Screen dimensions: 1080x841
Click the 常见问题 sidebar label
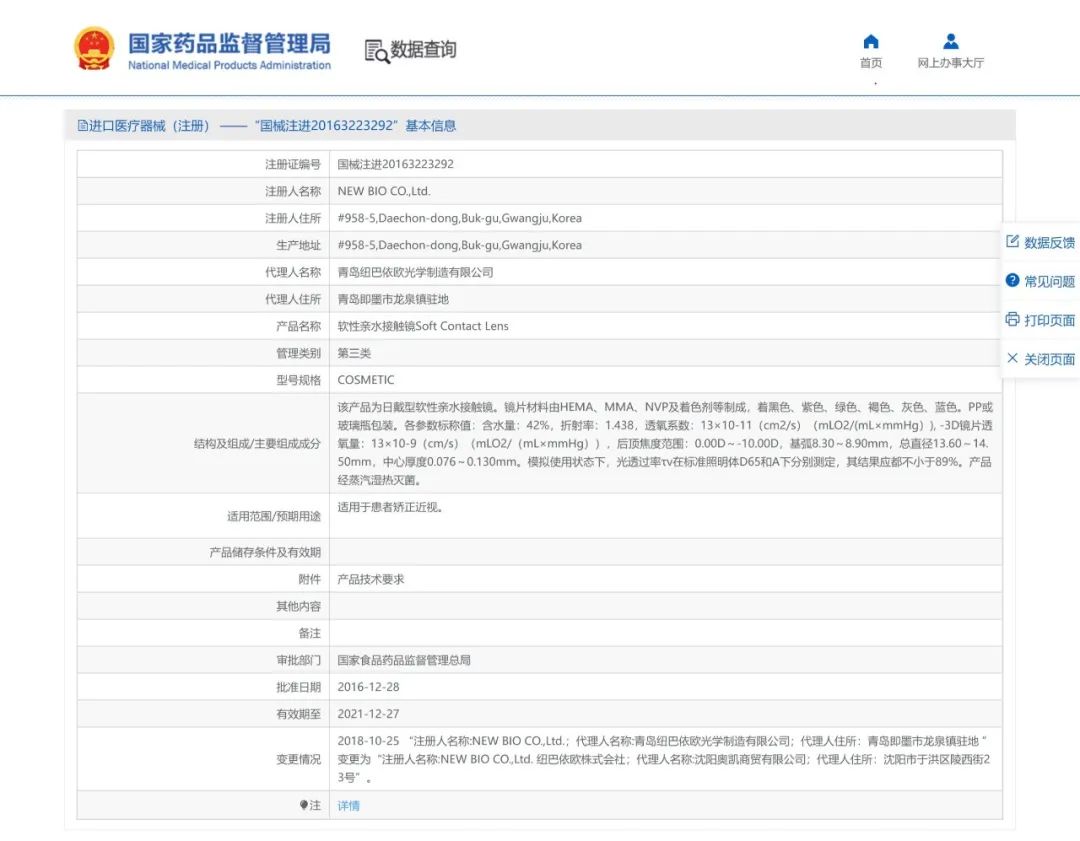click(x=1049, y=282)
